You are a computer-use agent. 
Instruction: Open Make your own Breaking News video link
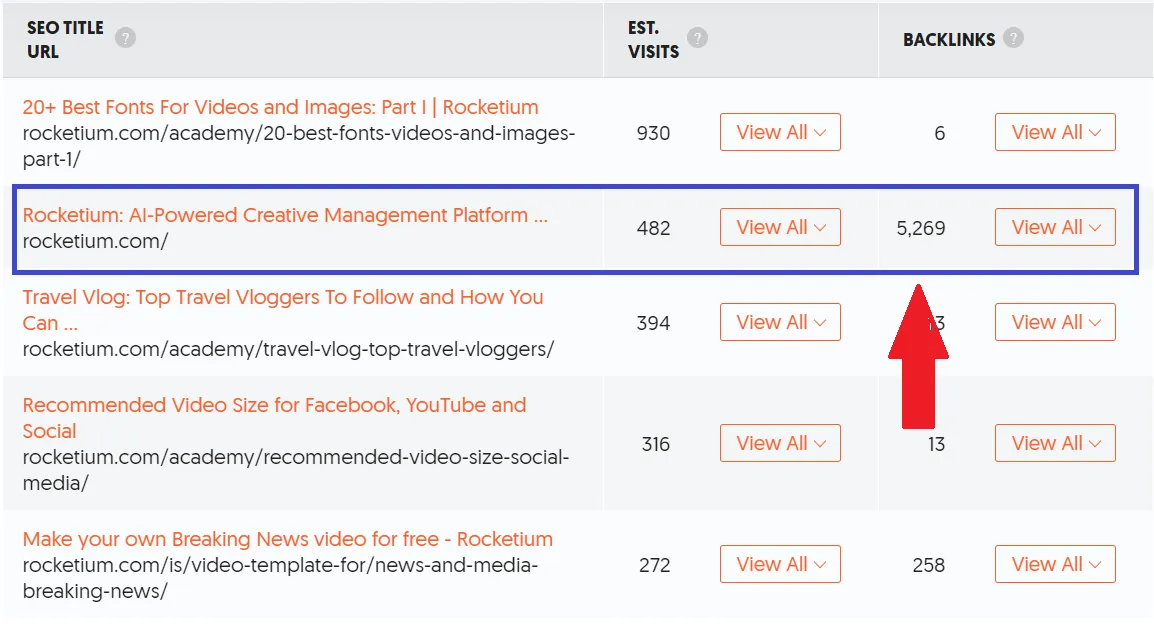pyautogui.click(x=287, y=539)
